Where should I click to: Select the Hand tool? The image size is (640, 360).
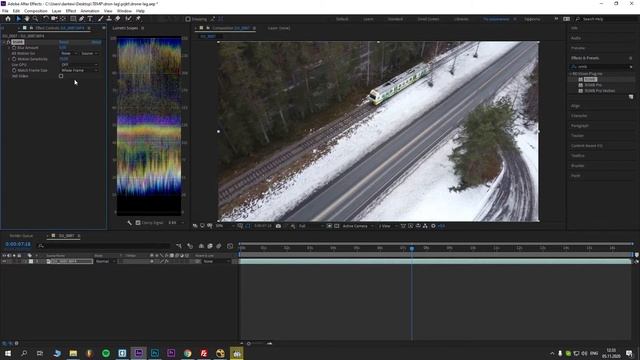point(27,19)
